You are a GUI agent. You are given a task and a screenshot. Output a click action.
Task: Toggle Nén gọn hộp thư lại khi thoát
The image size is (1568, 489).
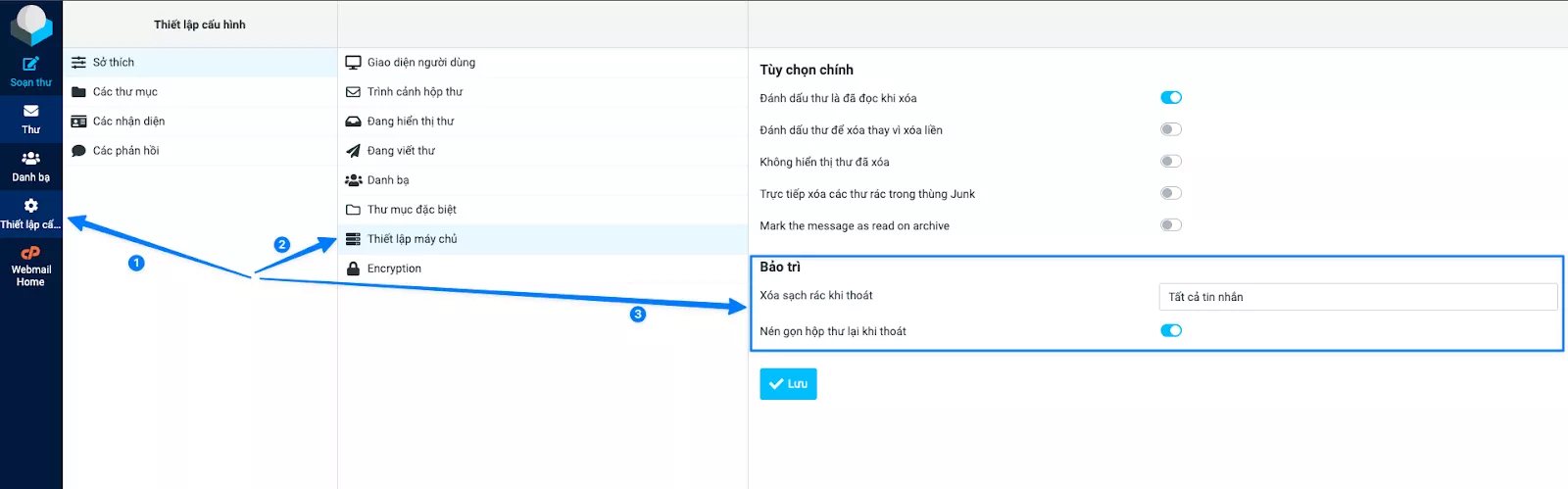click(1171, 331)
